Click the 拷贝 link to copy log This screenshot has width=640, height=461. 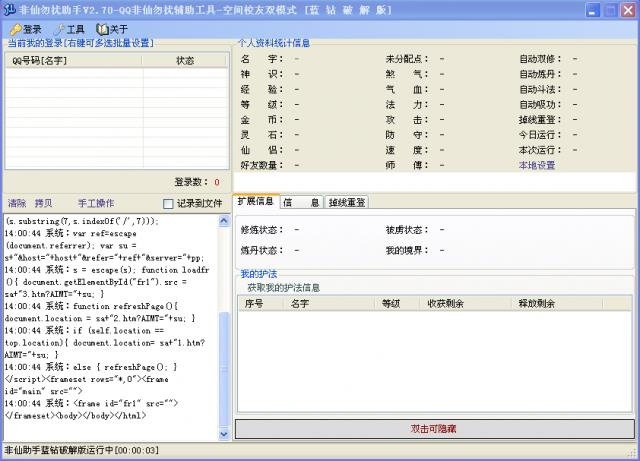(43, 203)
